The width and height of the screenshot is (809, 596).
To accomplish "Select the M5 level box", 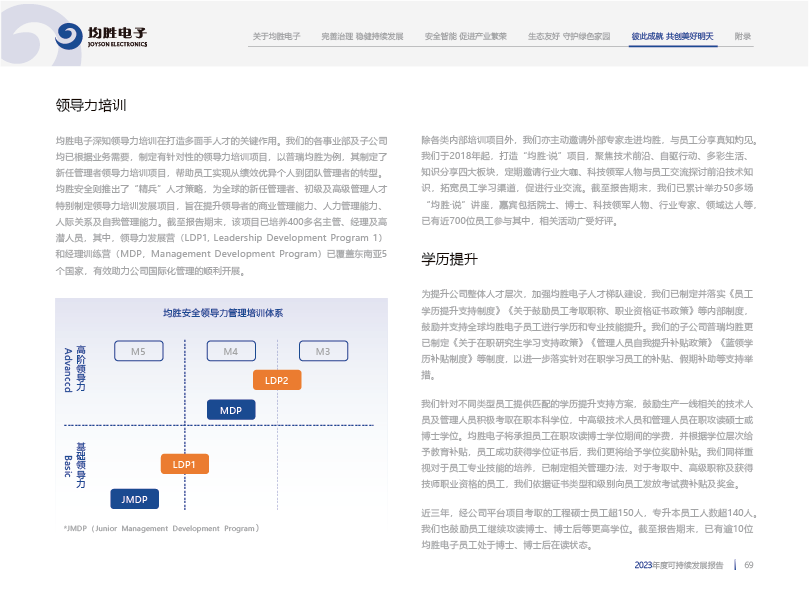I will (x=138, y=351).
